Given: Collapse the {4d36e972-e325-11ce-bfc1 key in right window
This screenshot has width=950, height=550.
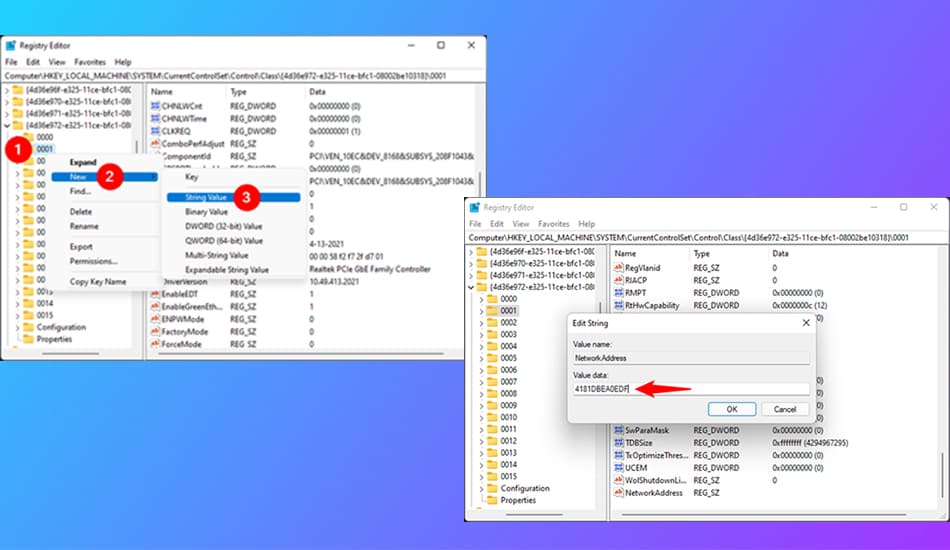Looking at the screenshot, I should click(x=471, y=287).
